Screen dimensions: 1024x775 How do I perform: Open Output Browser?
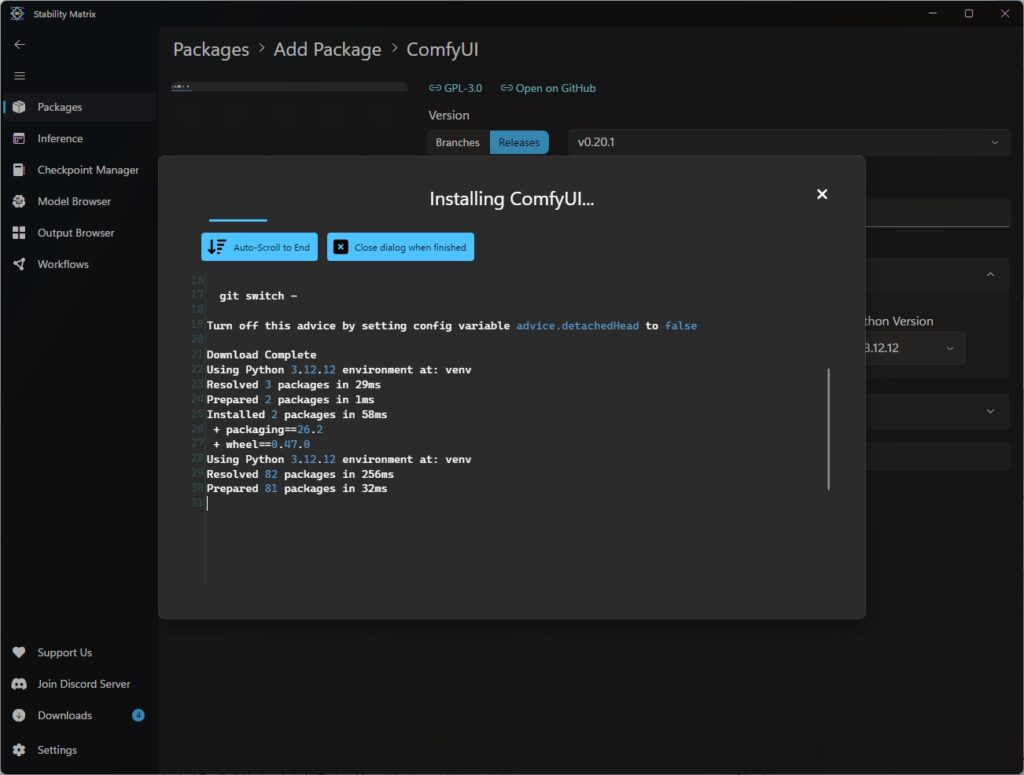pos(79,232)
